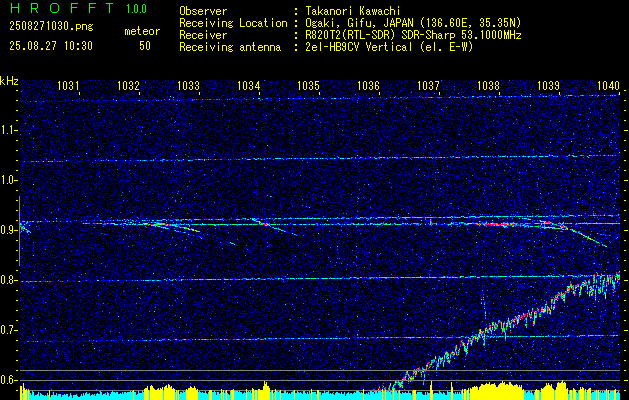
Task: Click the 1040 time axis marker
Action: pos(609,85)
